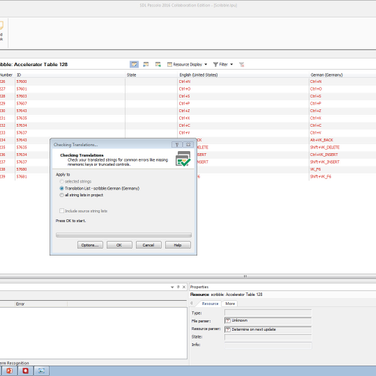Viewport: 376px width, 376px height.
Task: Close the Checking Translations dialog via title bar
Action: click(x=188, y=144)
